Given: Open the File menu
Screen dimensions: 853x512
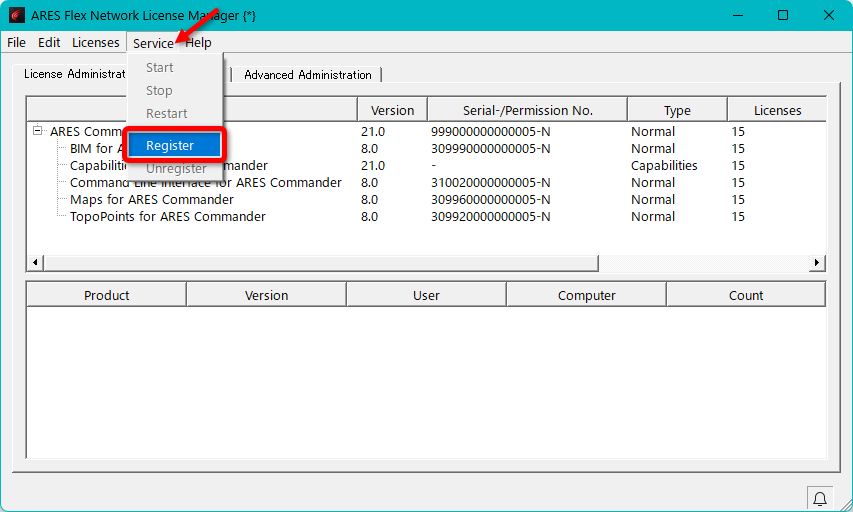Looking at the screenshot, I should [x=16, y=43].
